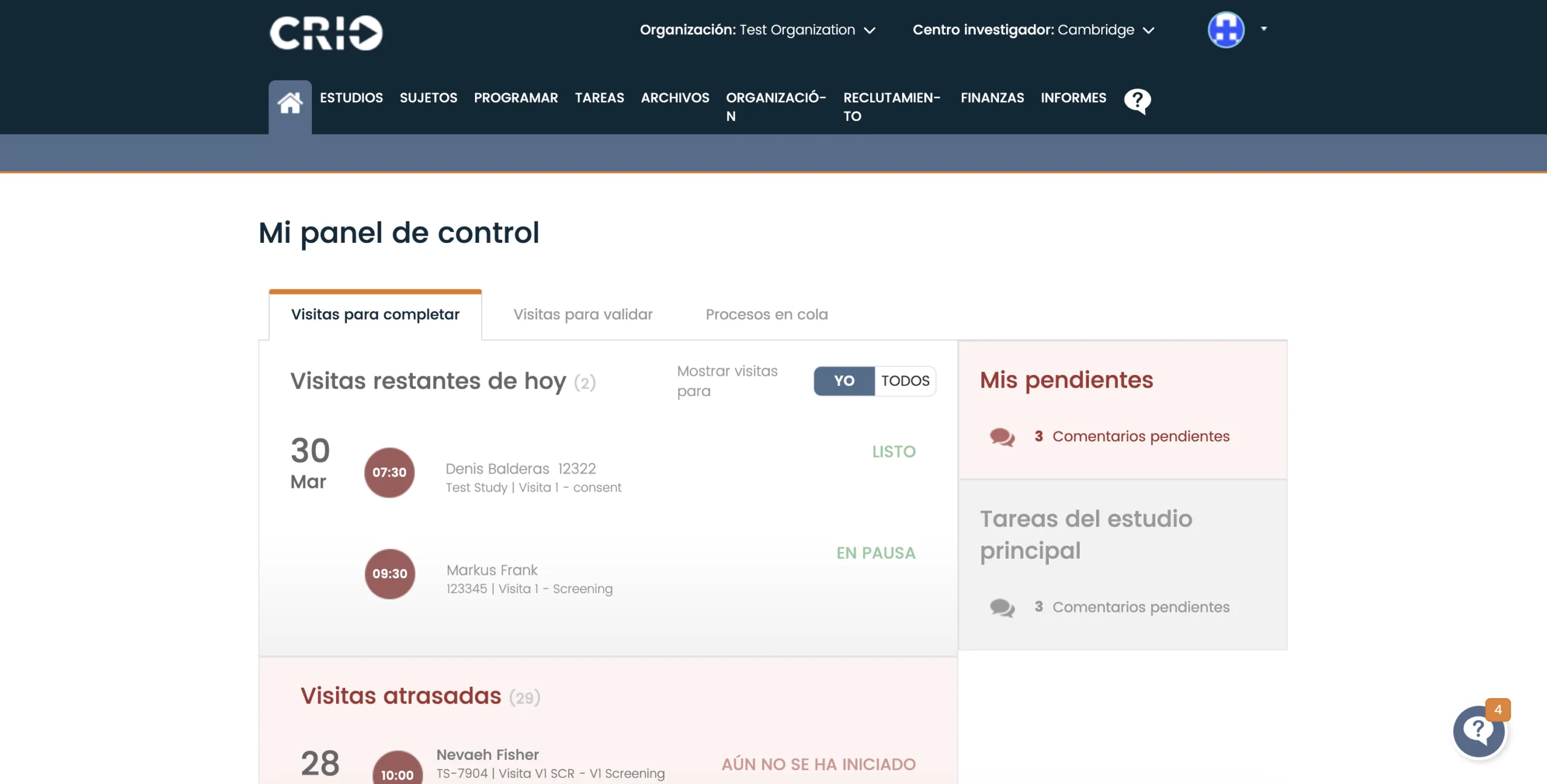Click the Home icon in navigation bar

tap(290, 103)
